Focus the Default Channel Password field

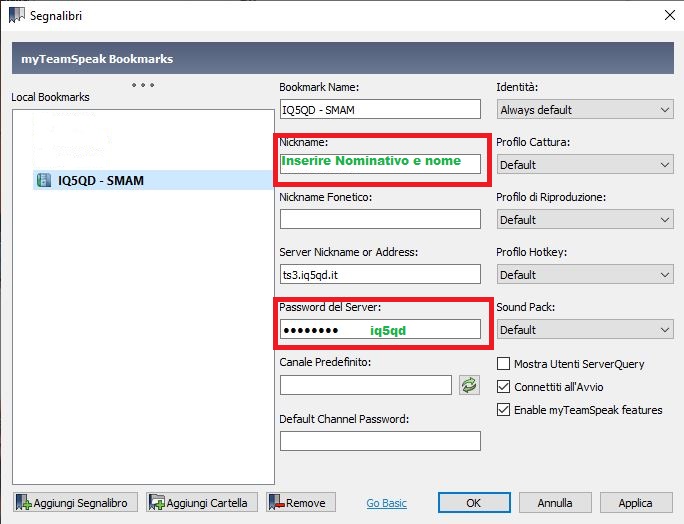coord(380,441)
